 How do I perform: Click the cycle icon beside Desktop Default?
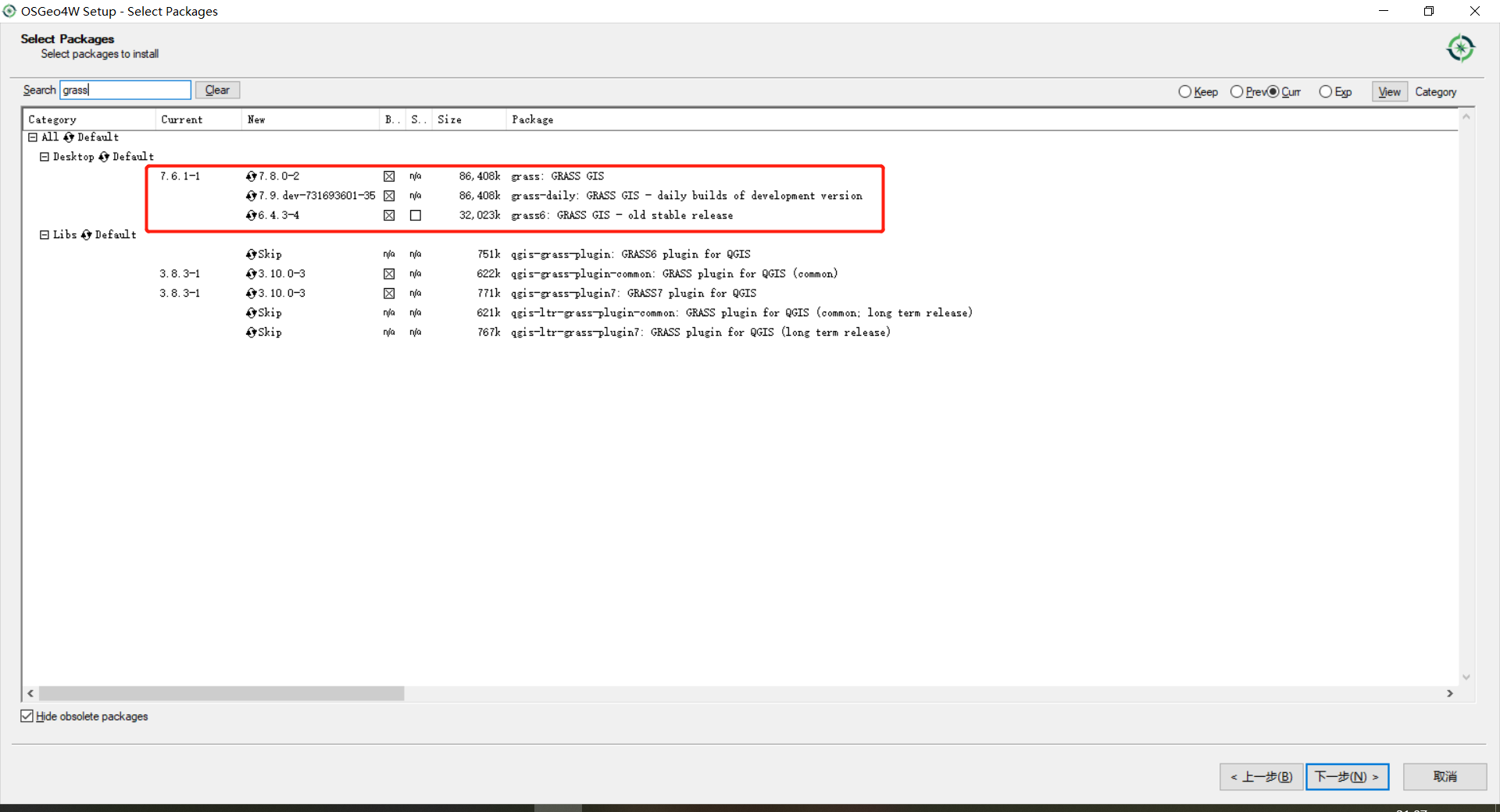click(x=104, y=157)
